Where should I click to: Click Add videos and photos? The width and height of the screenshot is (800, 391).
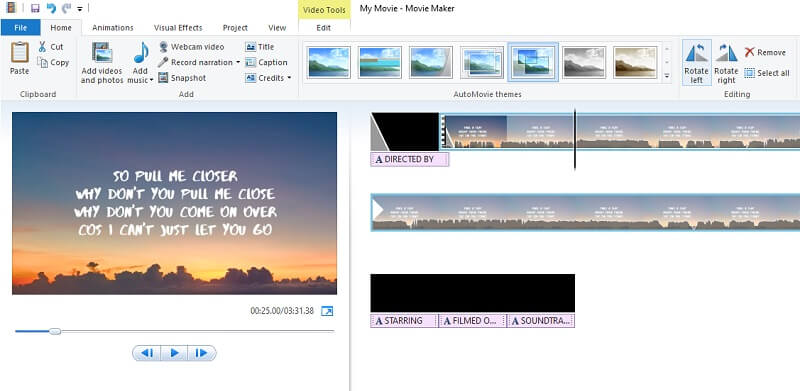pyautogui.click(x=102, y=62)
